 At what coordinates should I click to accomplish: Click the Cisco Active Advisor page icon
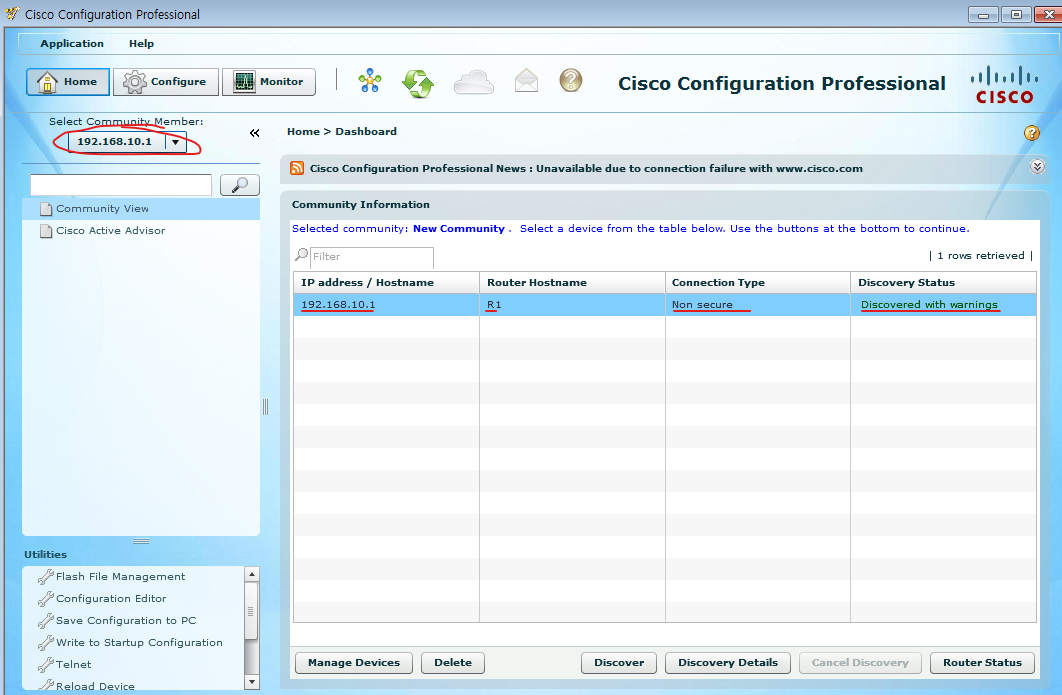pos(46,231)
